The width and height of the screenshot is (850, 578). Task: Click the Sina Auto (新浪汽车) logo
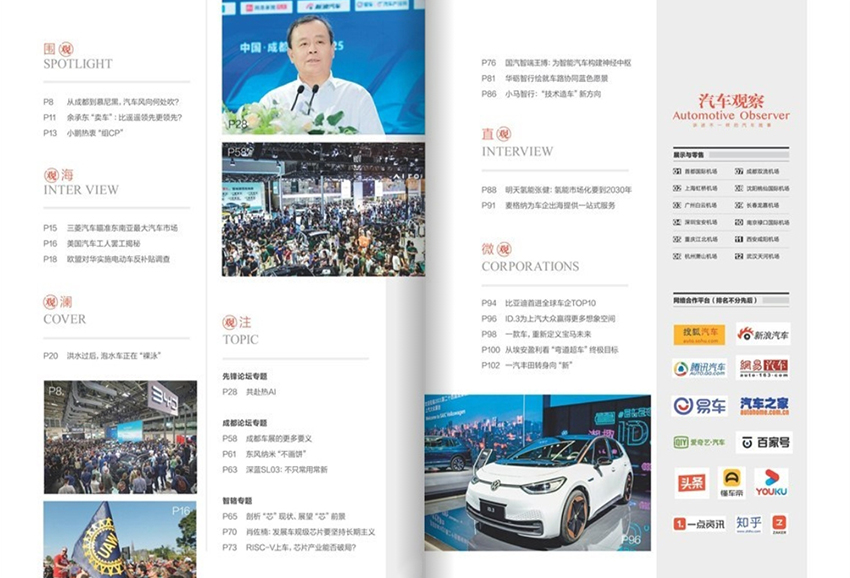click(763, 335)
